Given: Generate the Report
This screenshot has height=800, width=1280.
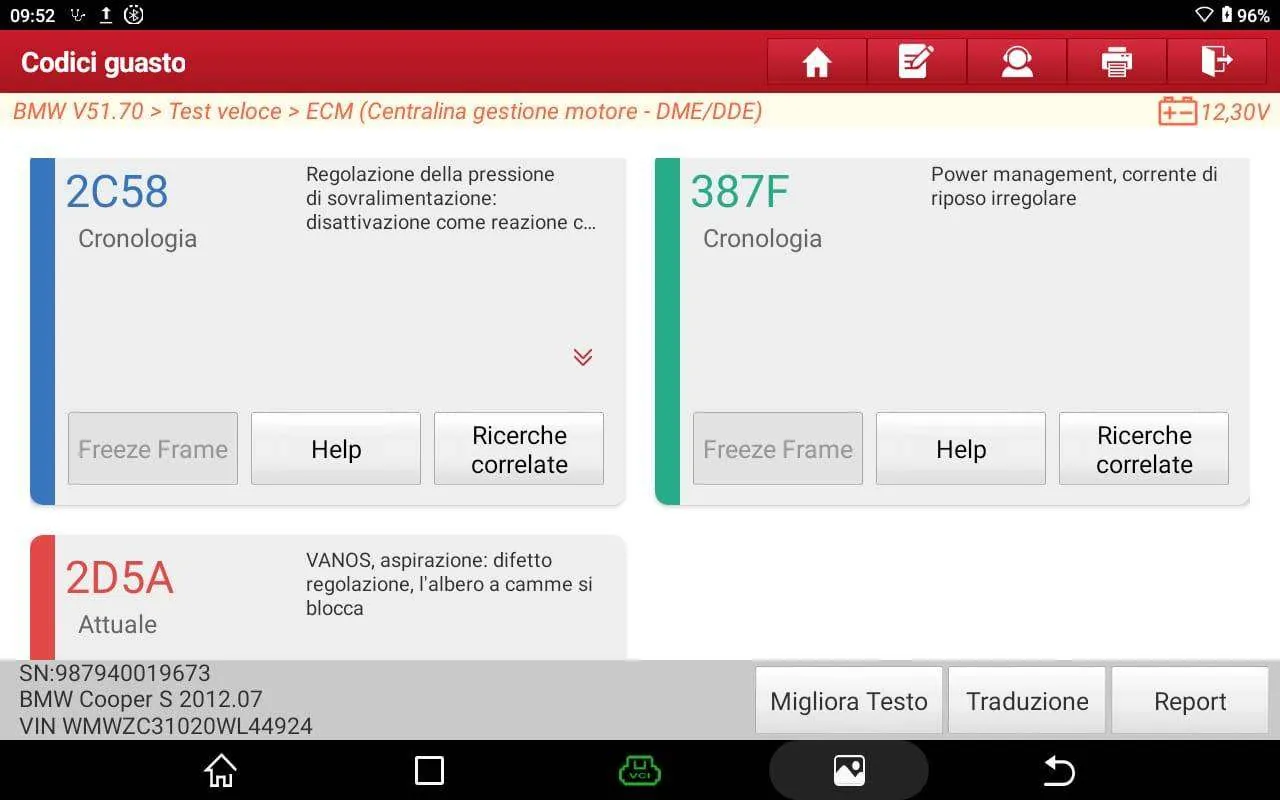Looking at the screenshot, I should [1190, 702].
